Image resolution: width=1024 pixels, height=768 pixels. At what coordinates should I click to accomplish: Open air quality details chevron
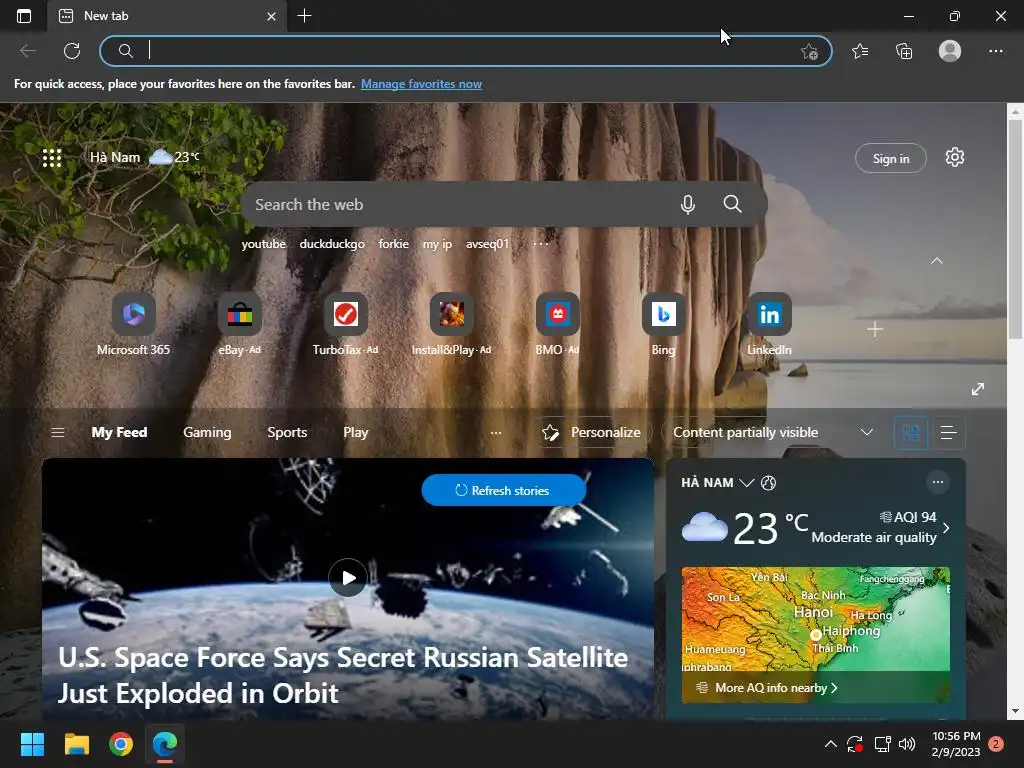(946, 528)
